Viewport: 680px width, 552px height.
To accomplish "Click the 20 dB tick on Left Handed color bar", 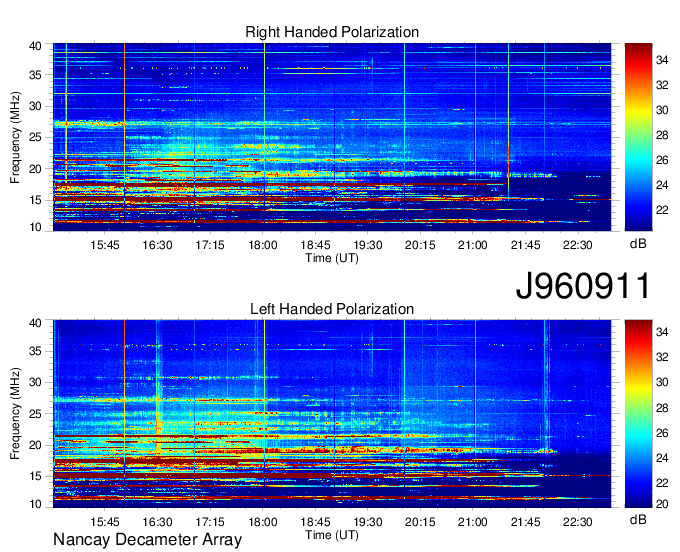I will [x=662, y=504].
